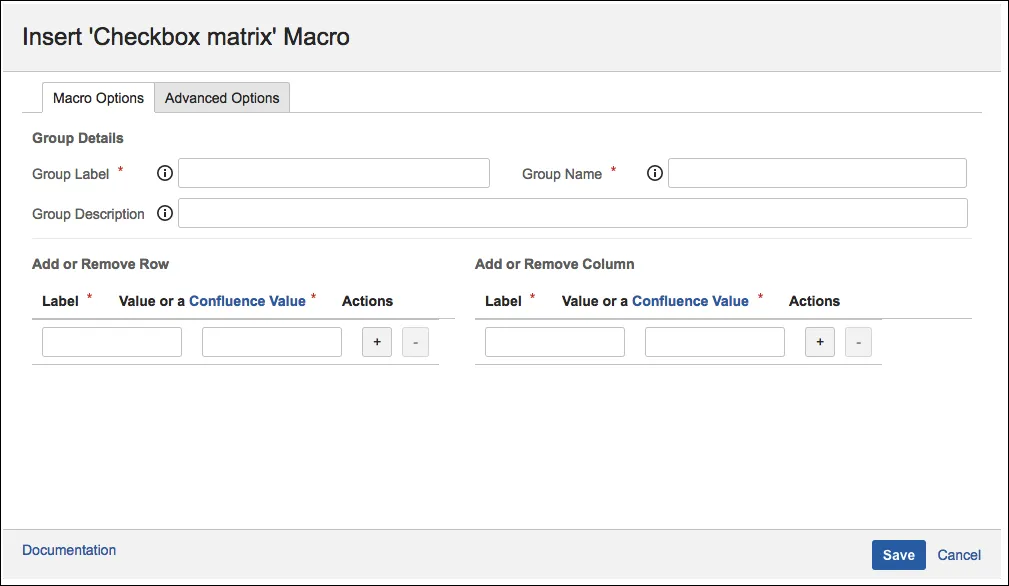Click the info icon next to Group Label

[x=165, y=173]
